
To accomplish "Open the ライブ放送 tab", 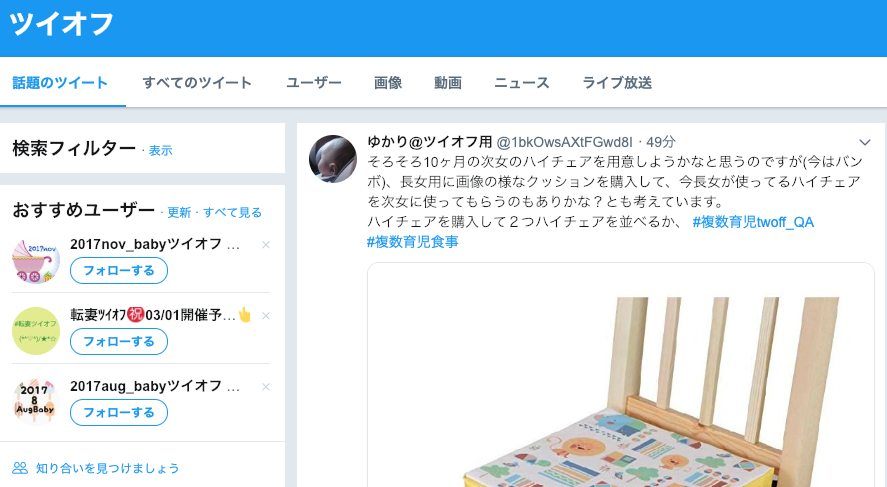I will [x=617, y=83].
